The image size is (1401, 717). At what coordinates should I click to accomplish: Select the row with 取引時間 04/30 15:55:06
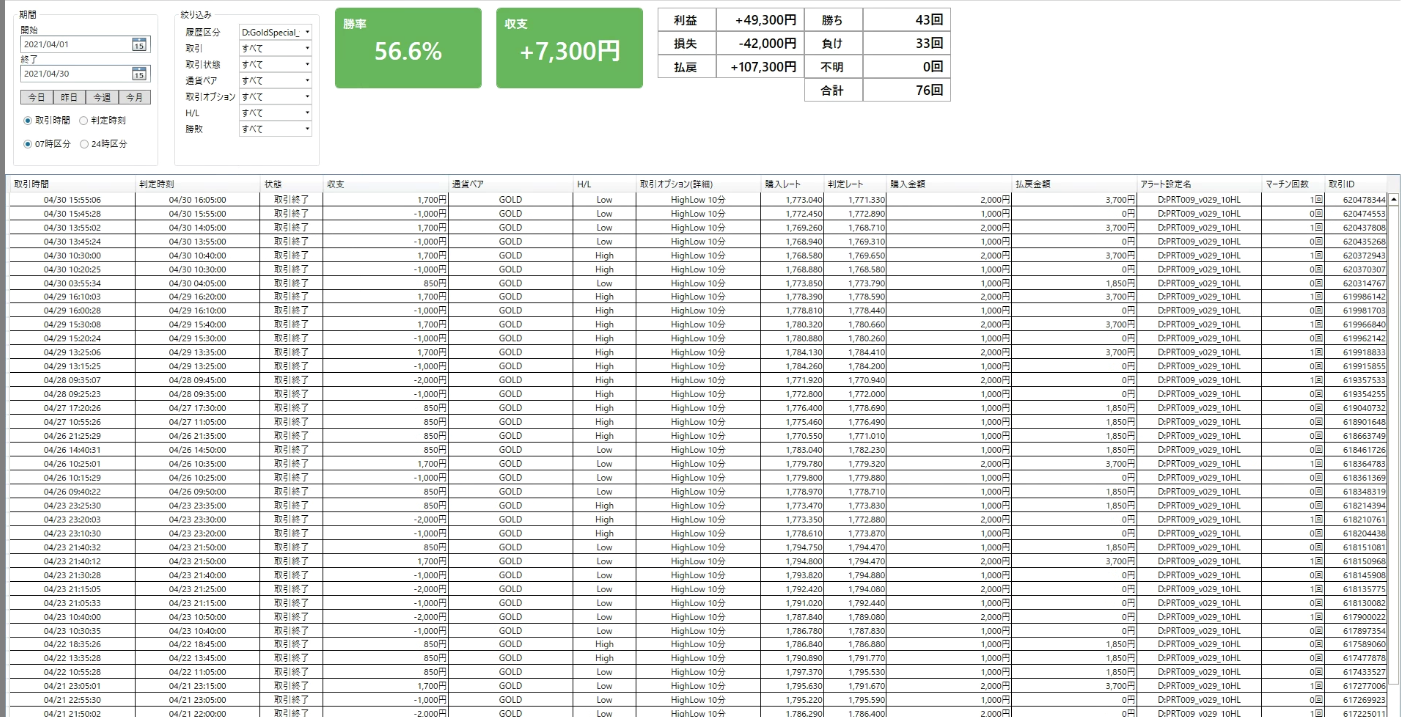(x=699, y=199)
